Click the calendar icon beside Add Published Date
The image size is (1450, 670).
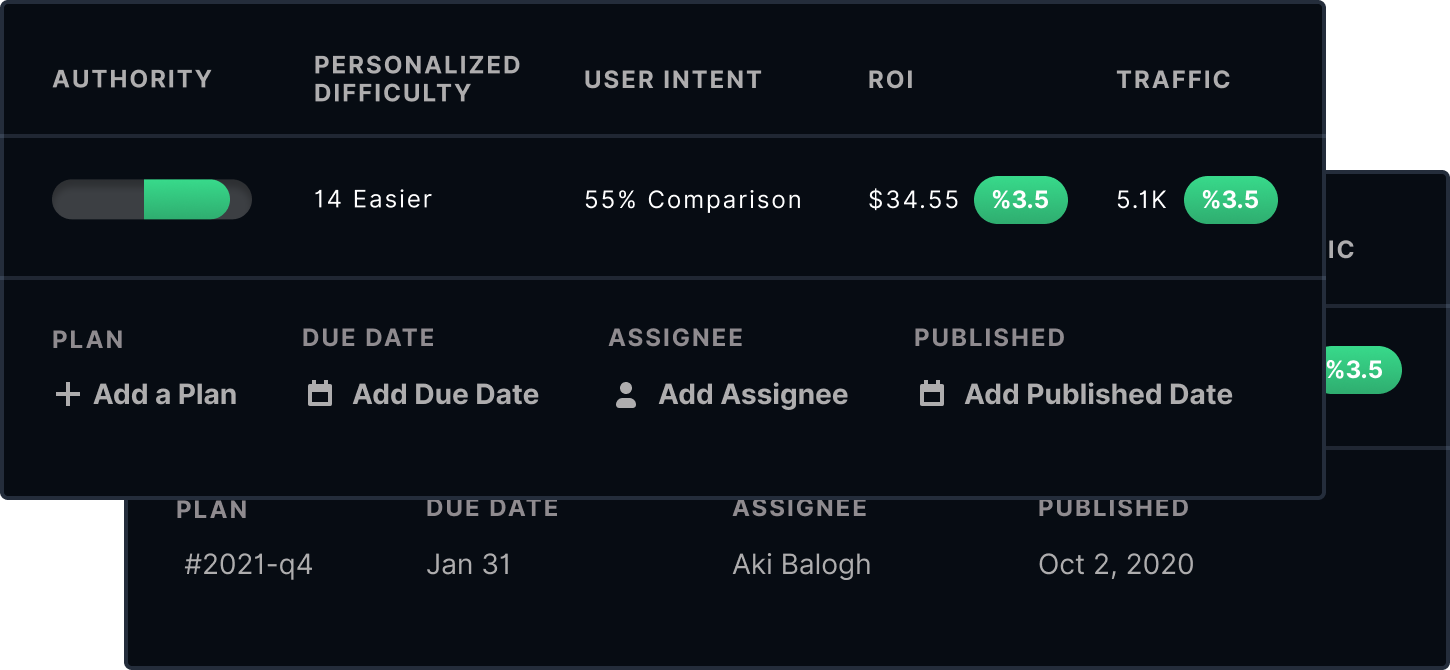click(931, 394)
